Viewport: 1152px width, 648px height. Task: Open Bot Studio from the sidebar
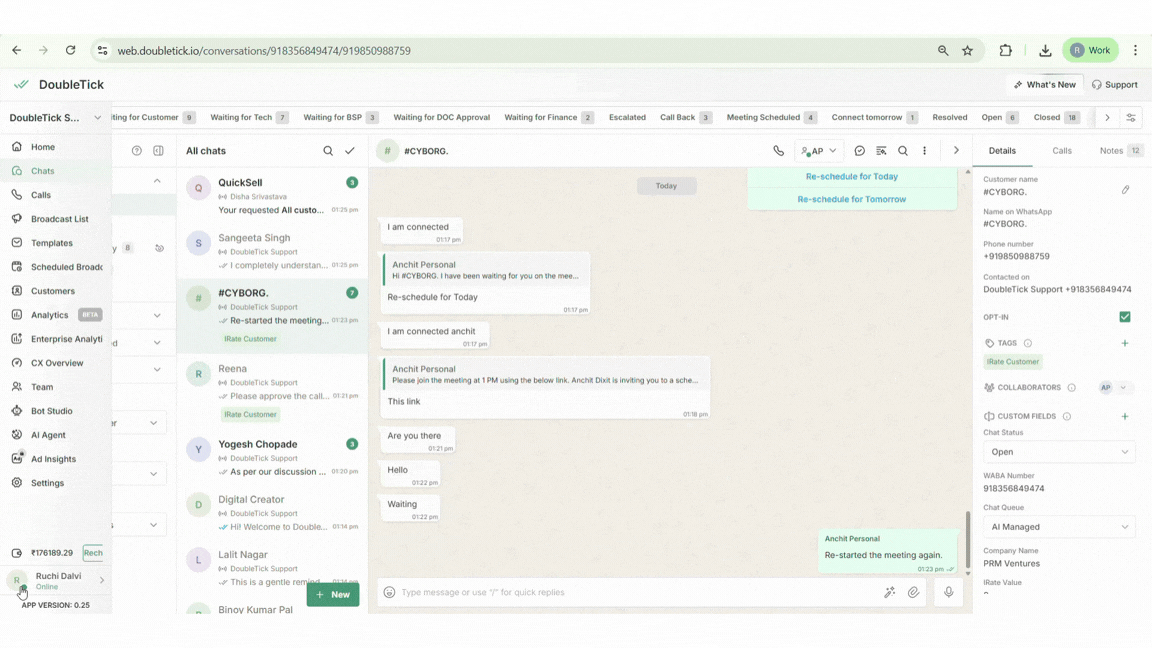coord(51,411)
